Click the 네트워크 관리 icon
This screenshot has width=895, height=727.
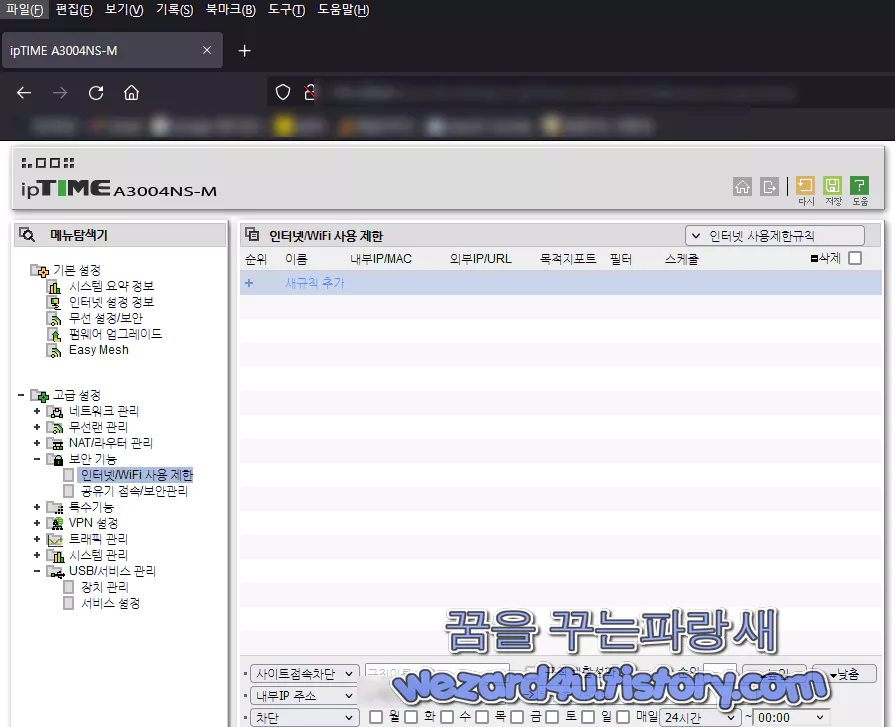click(56, 411)
